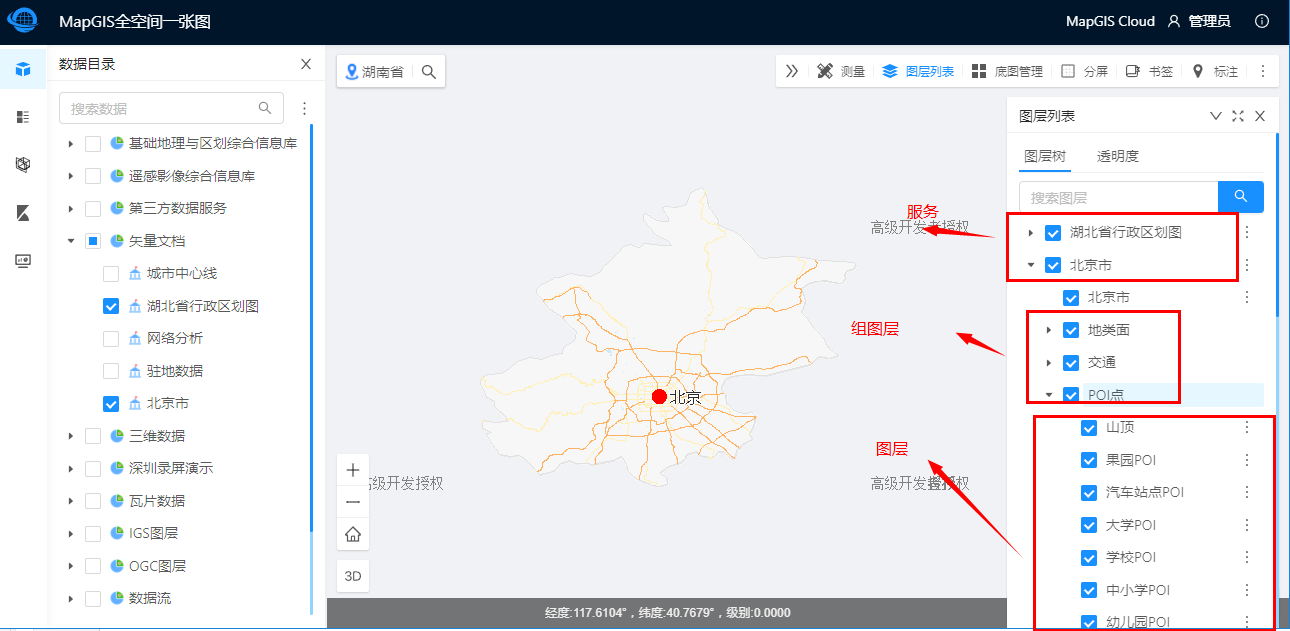Uncheck the 学校POI layer
The image size is (1290, 631).
1089,557
